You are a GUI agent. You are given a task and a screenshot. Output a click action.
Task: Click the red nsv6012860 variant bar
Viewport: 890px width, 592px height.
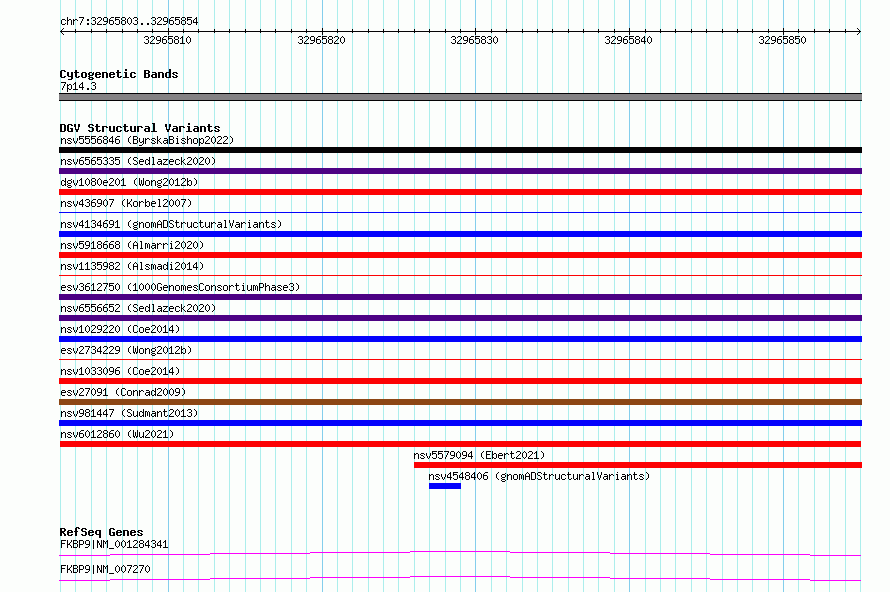point(460,444)
